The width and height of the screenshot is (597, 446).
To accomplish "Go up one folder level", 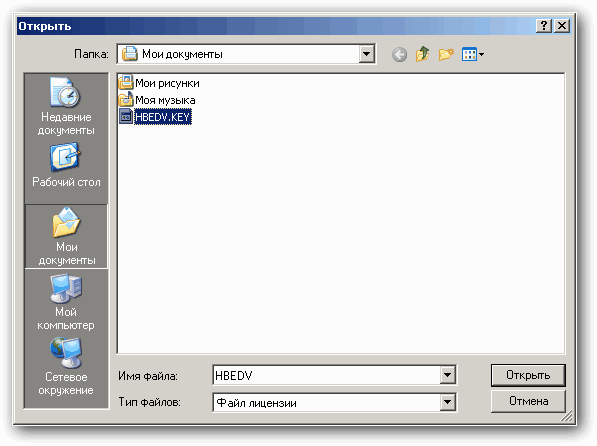I will click(x=422, y=54).
